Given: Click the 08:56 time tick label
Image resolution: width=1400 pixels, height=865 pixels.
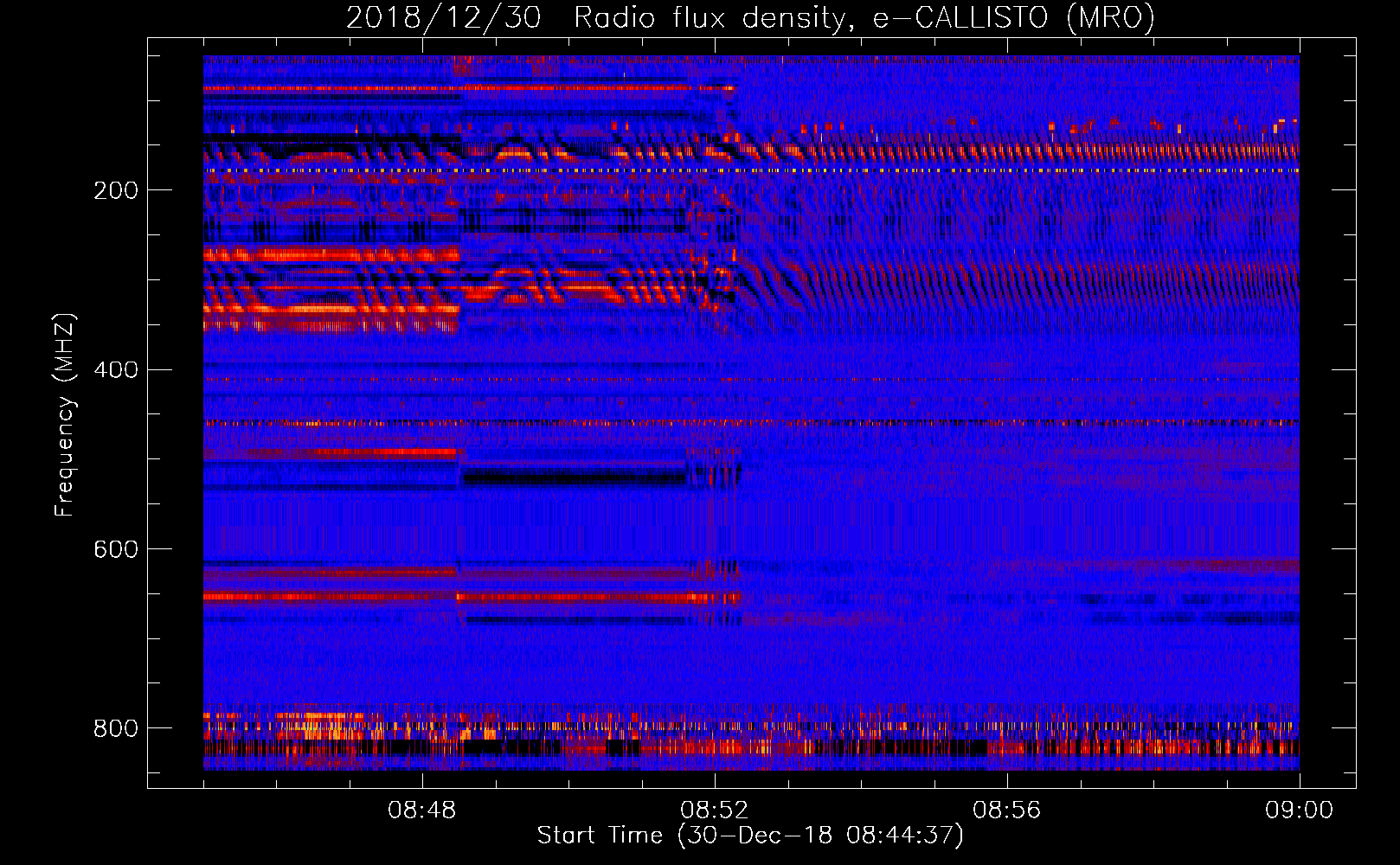Looking at the screenshot, I should [x=1007, y=811].
